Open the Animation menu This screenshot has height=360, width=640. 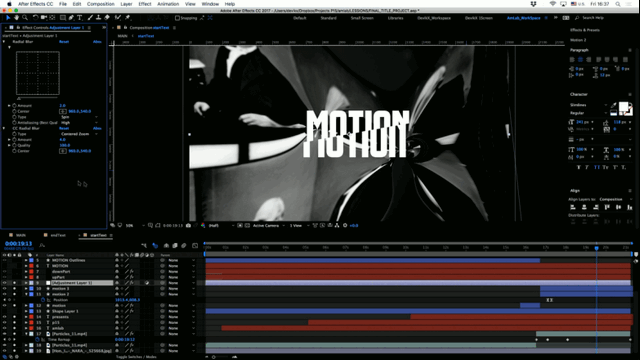click(x=168, y=4)
